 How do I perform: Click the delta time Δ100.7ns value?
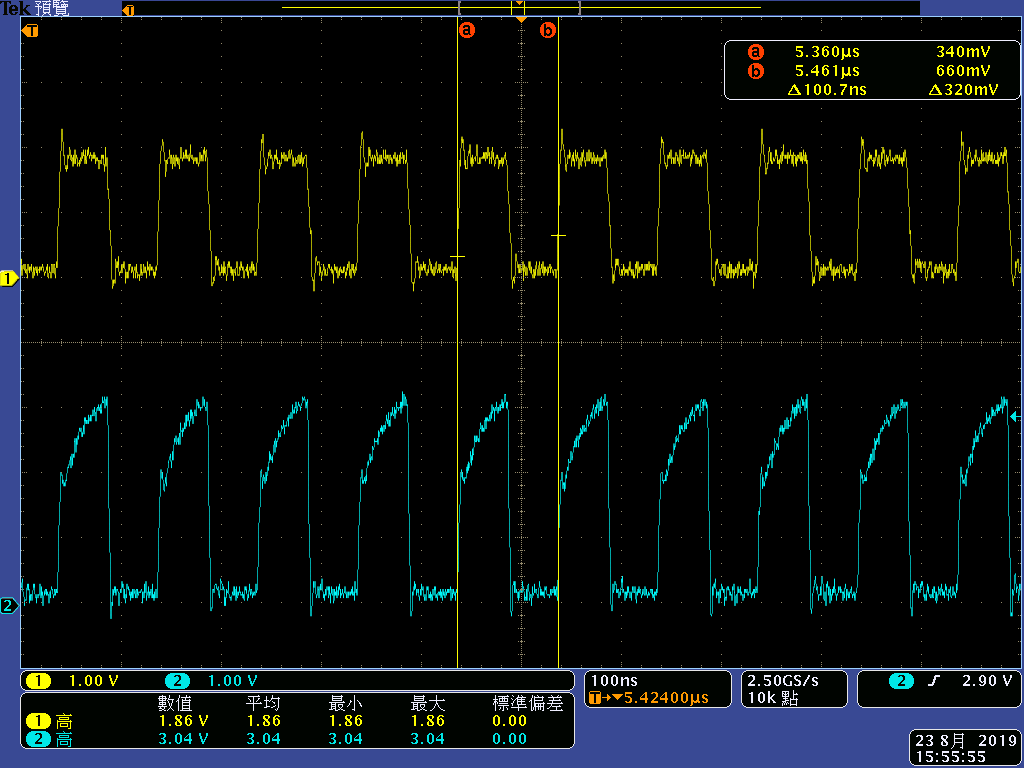point(827,89)
